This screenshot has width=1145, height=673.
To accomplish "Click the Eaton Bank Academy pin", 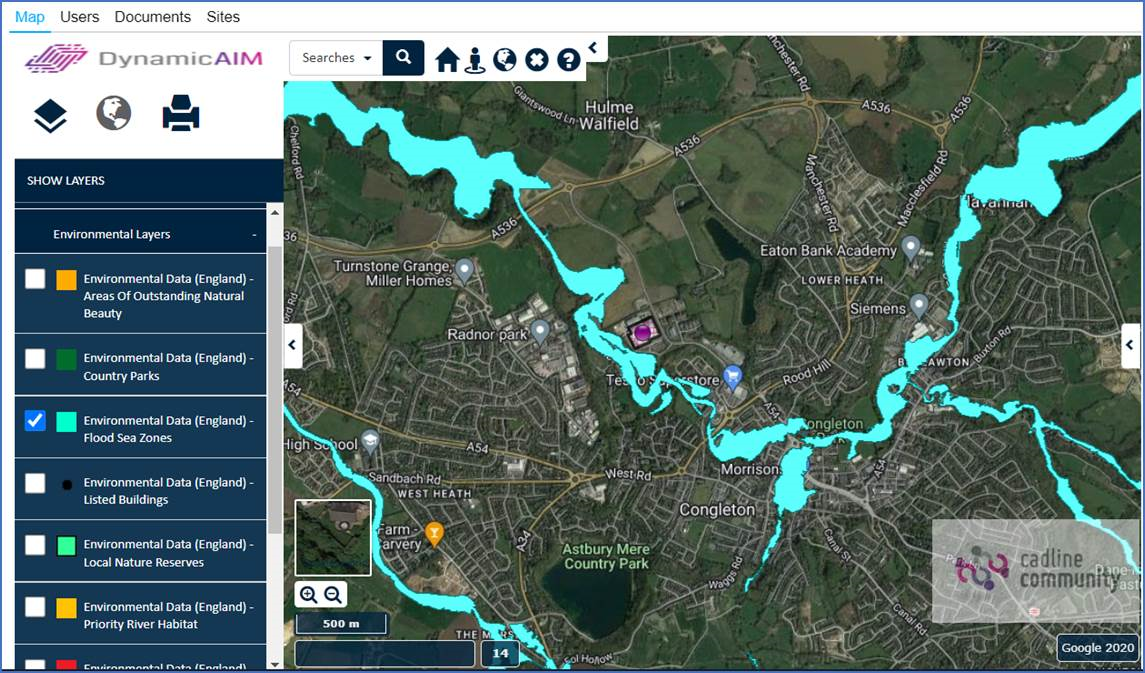I will click(911, 248).
